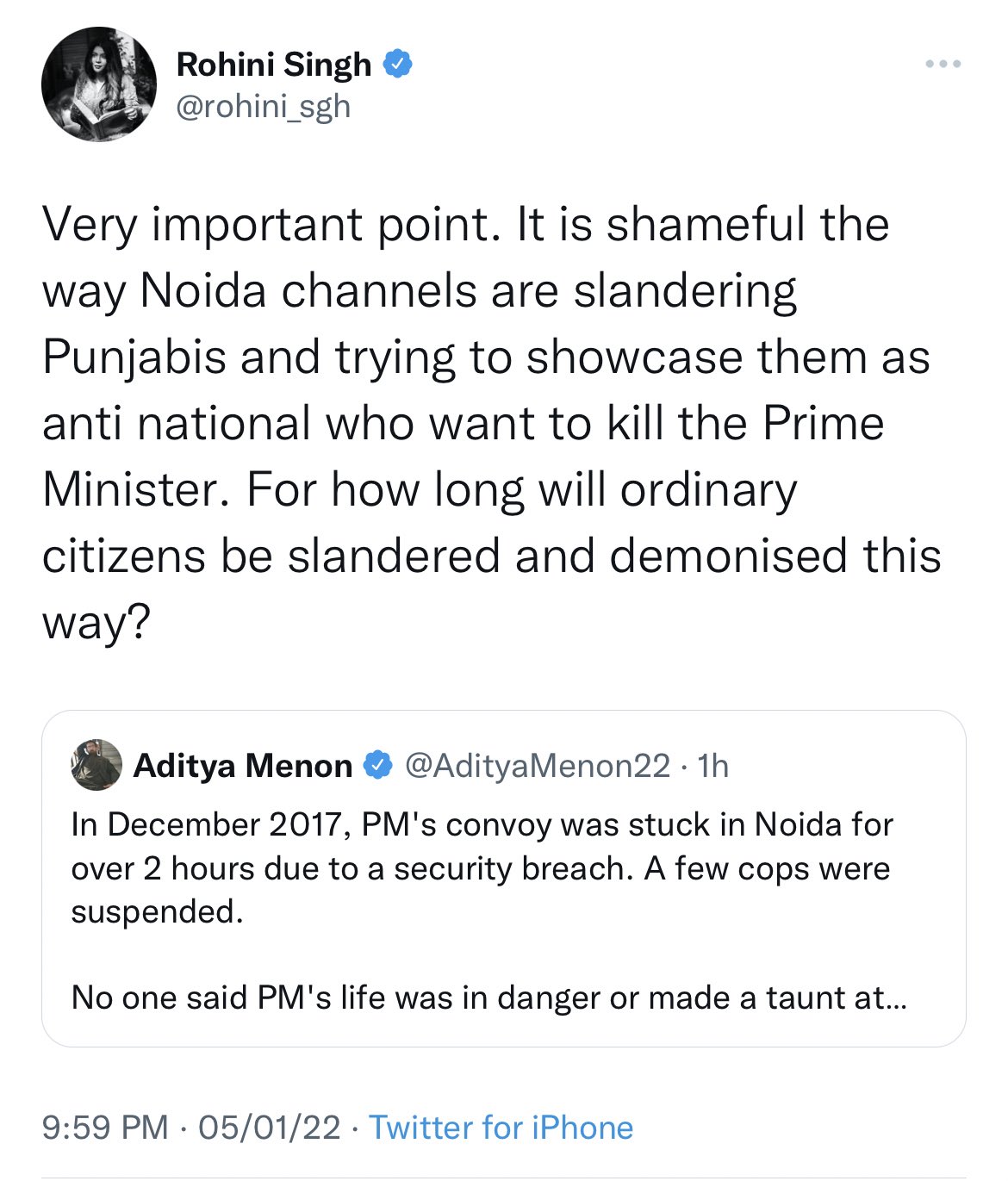This screenshot has width=1008, height=1181.
Task: Open Aditya Menon's small avatar
Action: (x=96, y=765)
